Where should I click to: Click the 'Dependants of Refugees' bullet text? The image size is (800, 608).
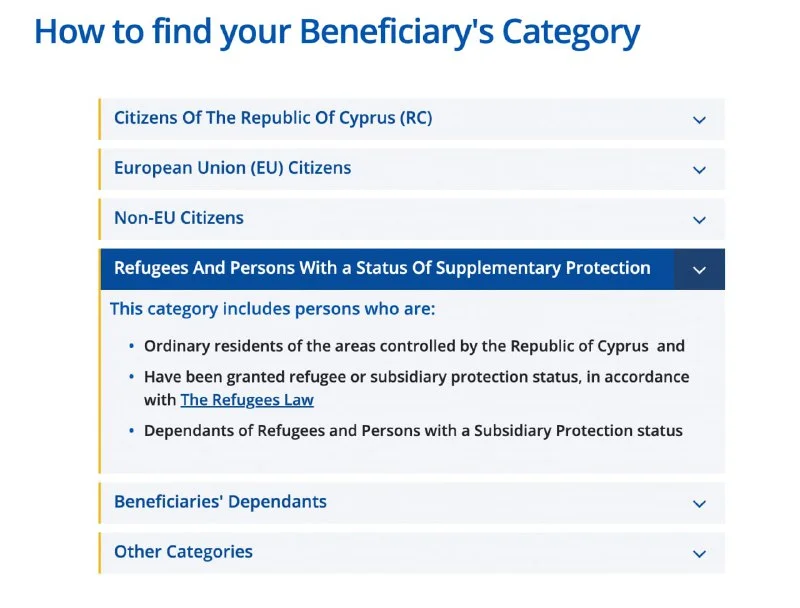point(413,431)
